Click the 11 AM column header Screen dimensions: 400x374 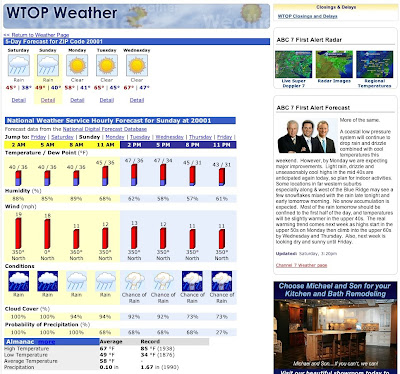pos(105,145)
